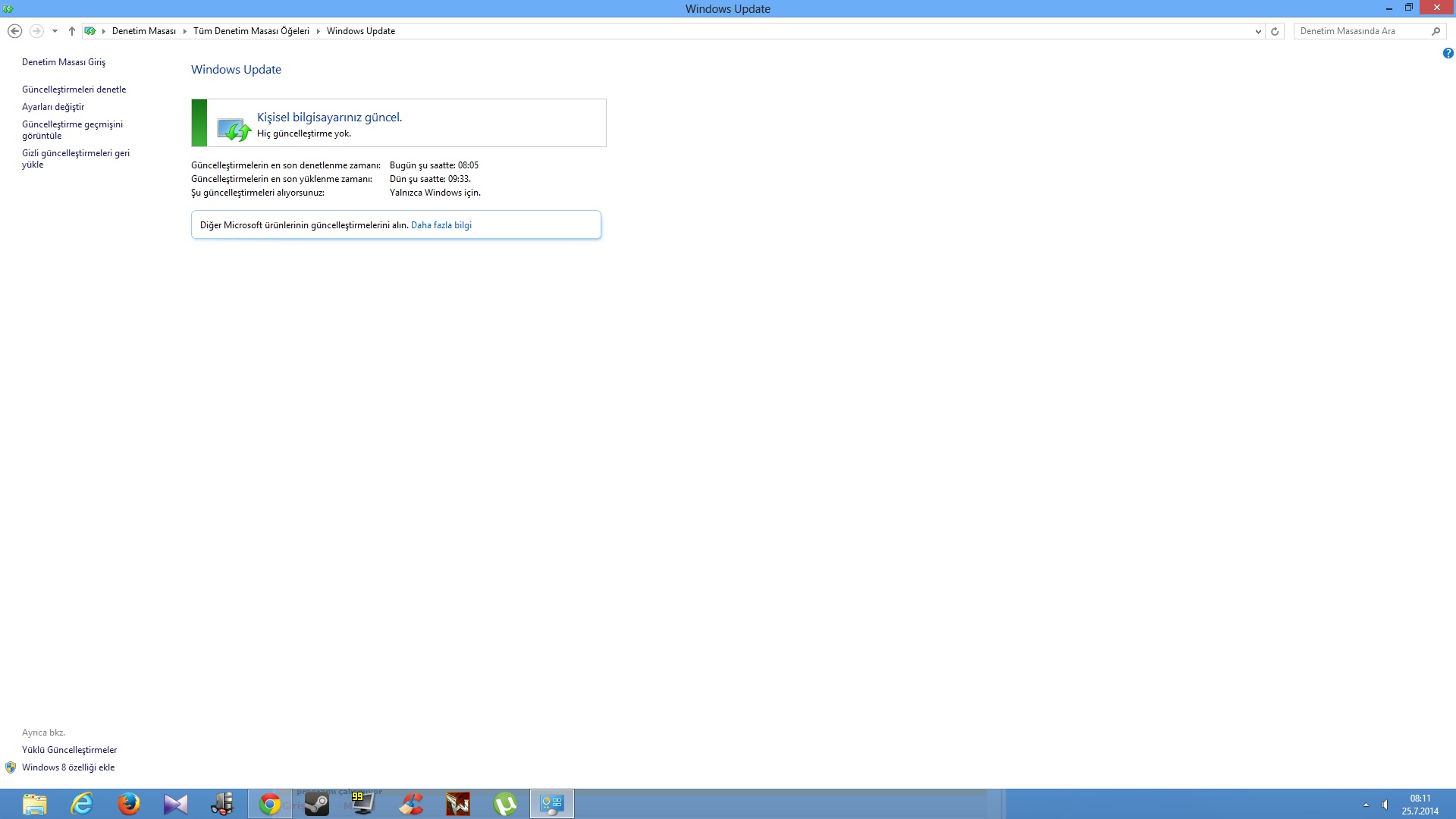Image resolution: width=1456 pixels, height=819 pixels.
Task: Expand Denetim Masası breadcrumb arrow
Action: (x=184, y=31)
